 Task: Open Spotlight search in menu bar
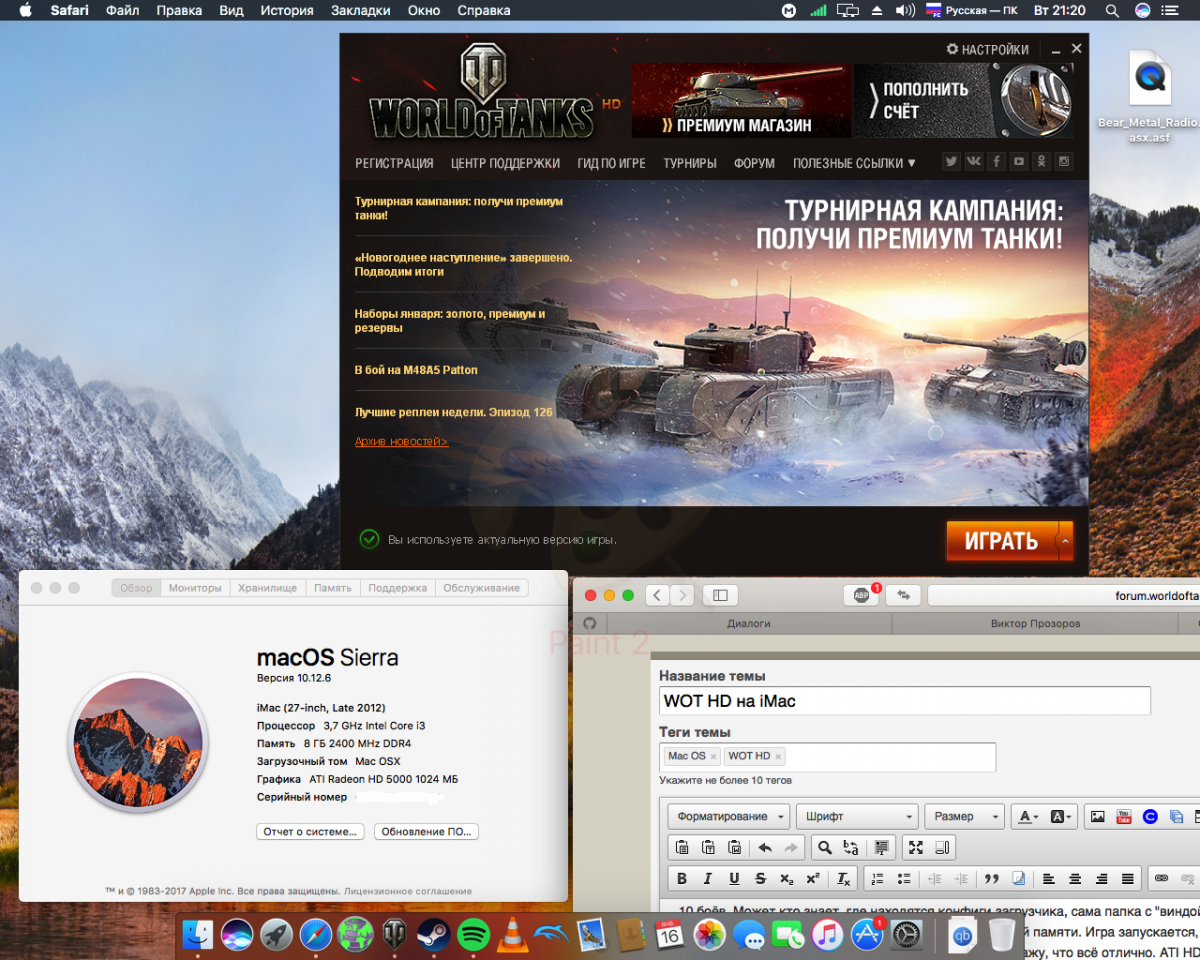pos(1112,11)
